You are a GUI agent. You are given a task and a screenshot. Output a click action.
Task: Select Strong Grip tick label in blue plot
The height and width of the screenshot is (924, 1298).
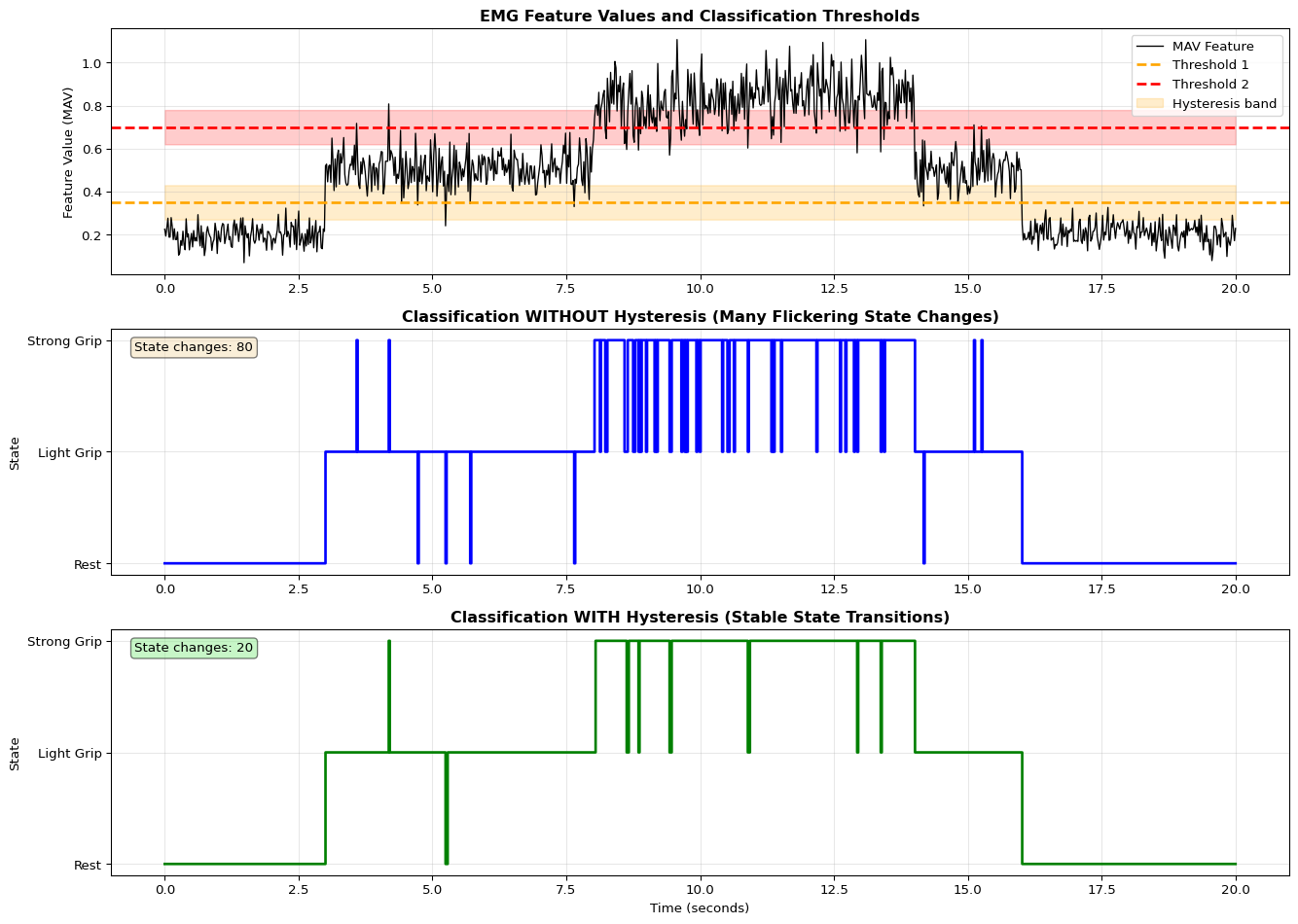coord(64,341)
